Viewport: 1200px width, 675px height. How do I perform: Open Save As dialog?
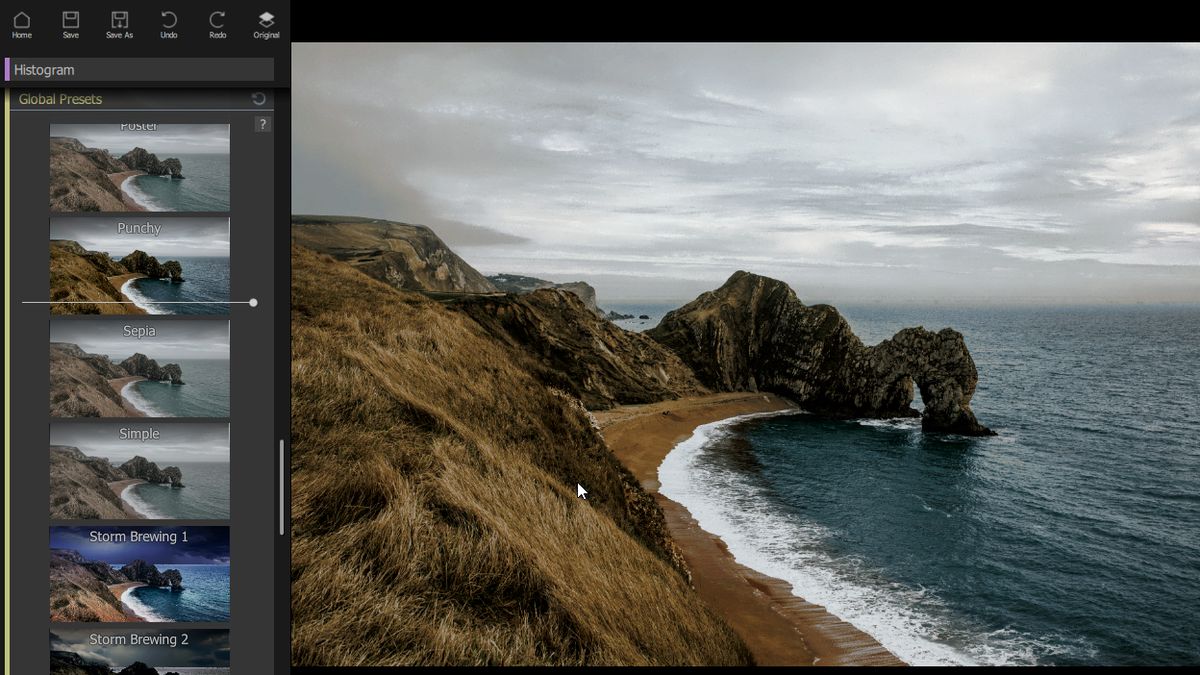[x=119, y=25]
